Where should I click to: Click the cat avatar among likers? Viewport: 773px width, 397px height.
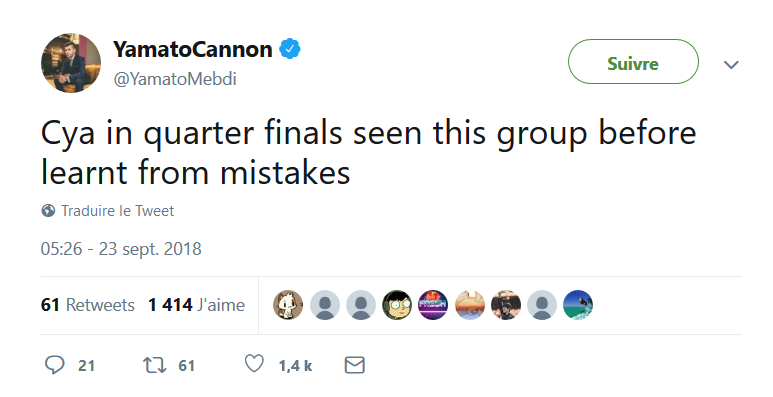(x=288, y=305)
